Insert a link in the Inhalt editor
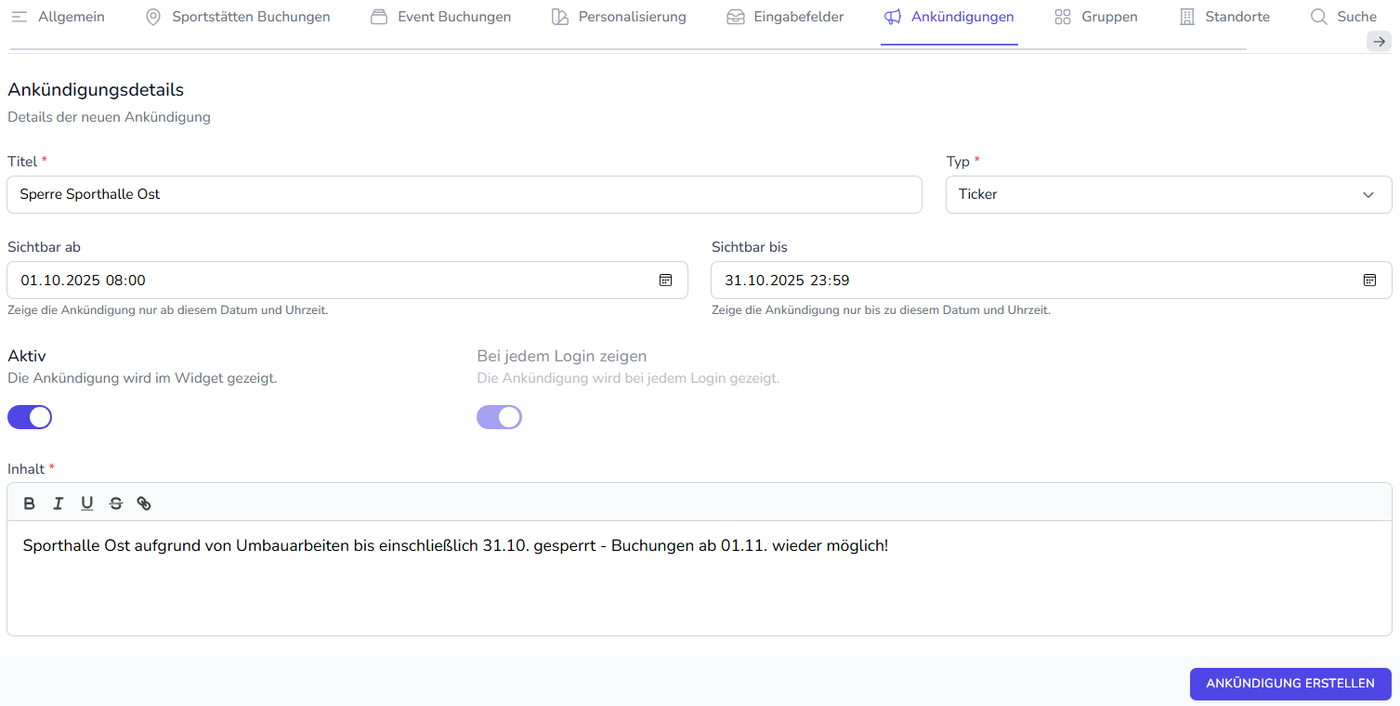This screenshot has width=1400, height=706. click(144, 504)
